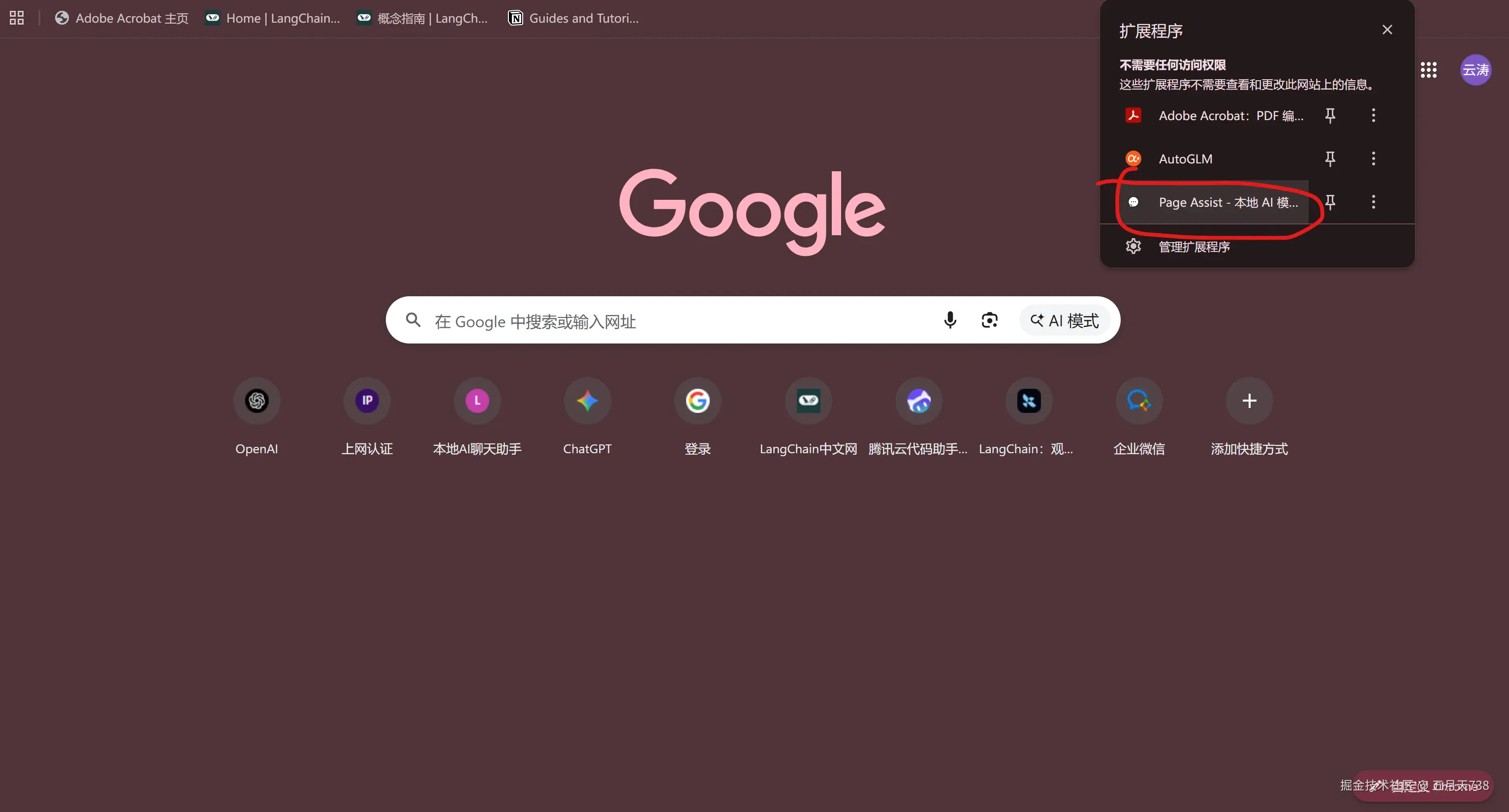Image resolution: width=1509 pixels, height=812 pixels.
Task: Select the Google Lens camera search icon
Action: tap(989, 320)
